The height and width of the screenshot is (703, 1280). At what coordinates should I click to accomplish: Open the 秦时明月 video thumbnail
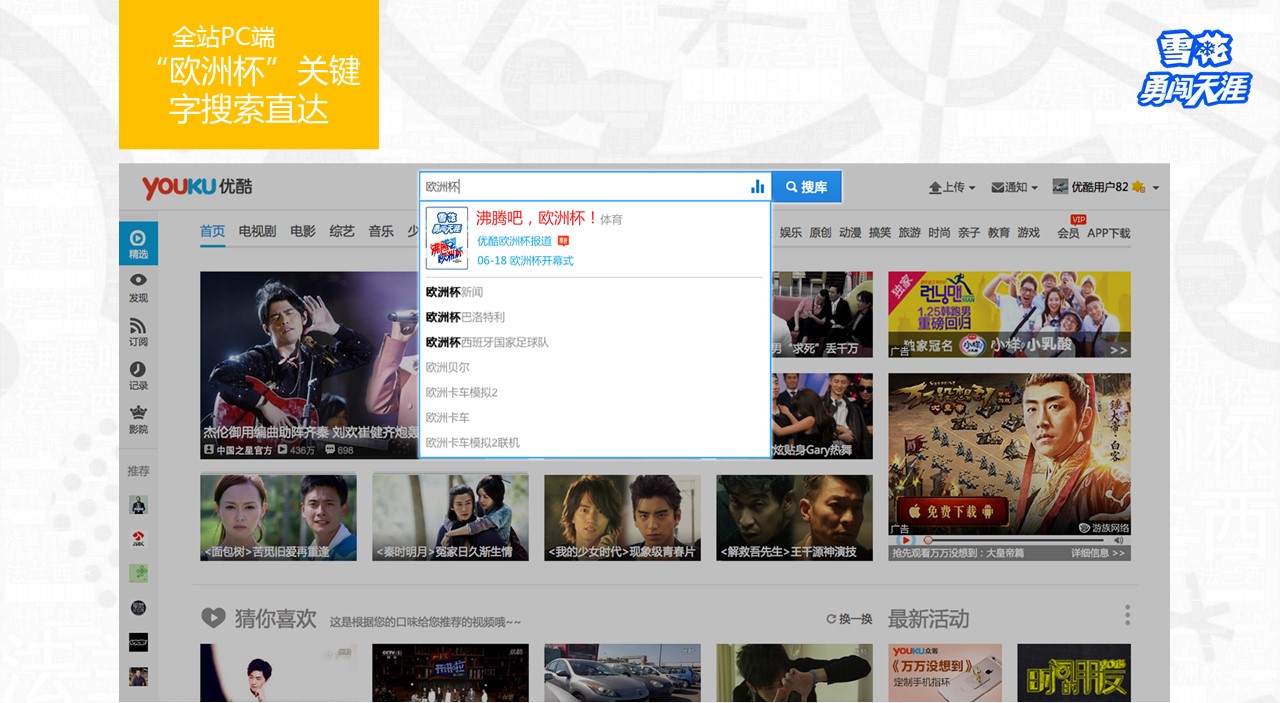450,517
